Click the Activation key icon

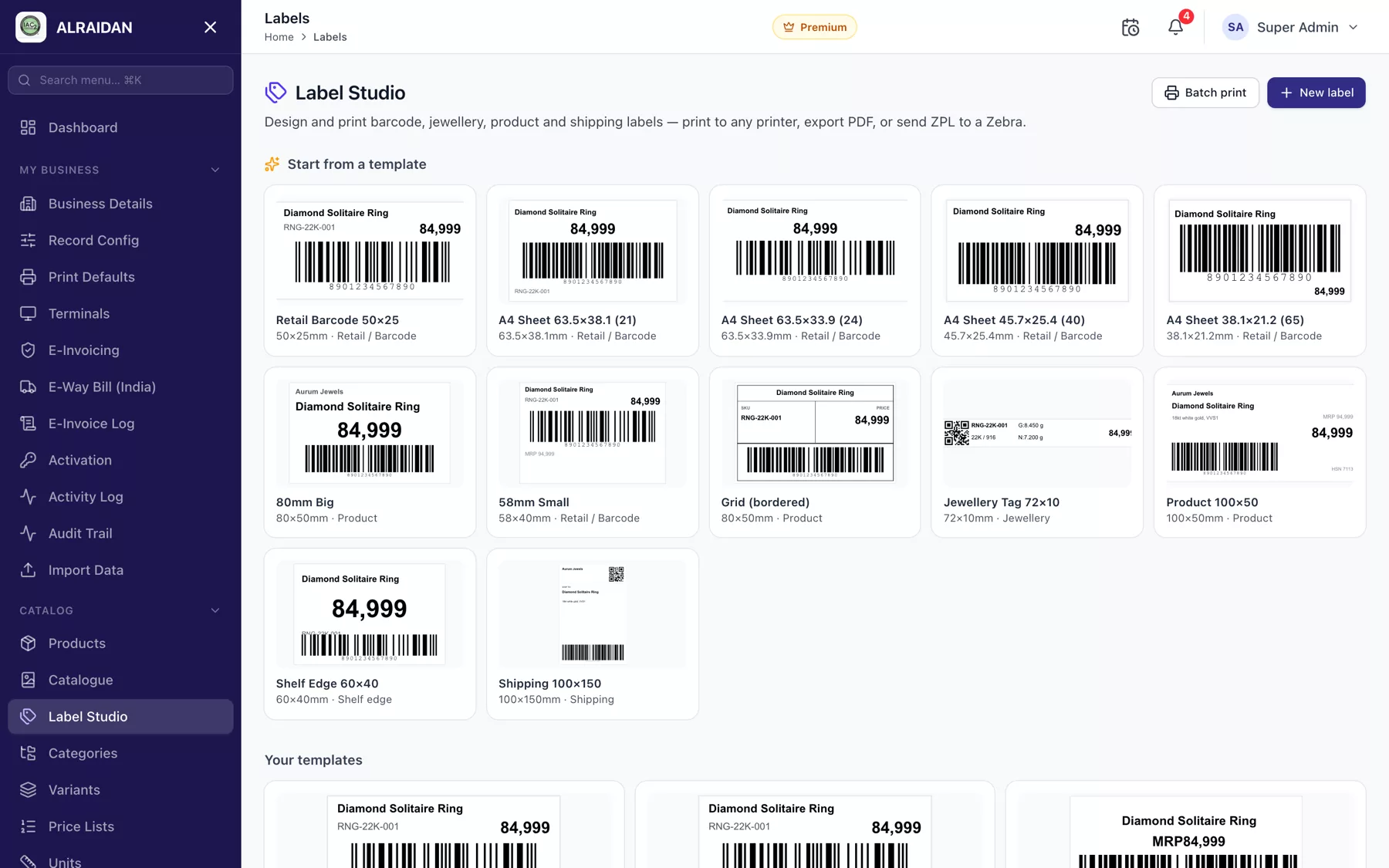pyautogui.click(x=28, y=460)
